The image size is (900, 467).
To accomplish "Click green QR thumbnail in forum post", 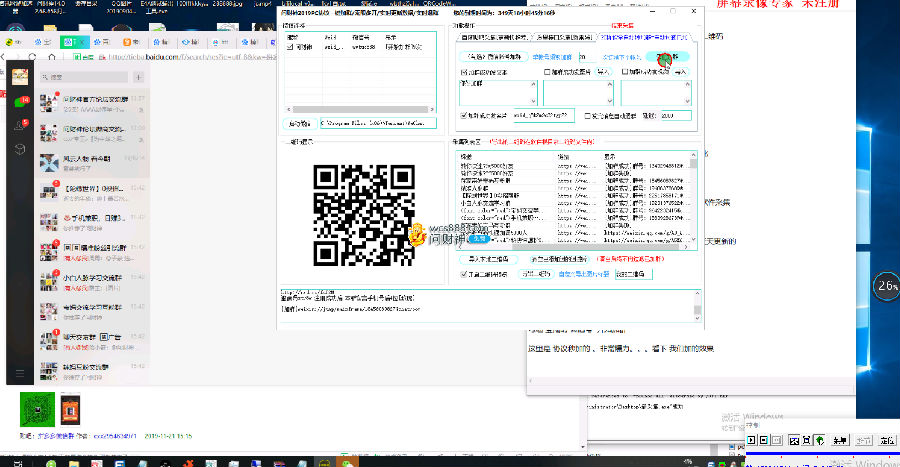I will pos(37,409).
